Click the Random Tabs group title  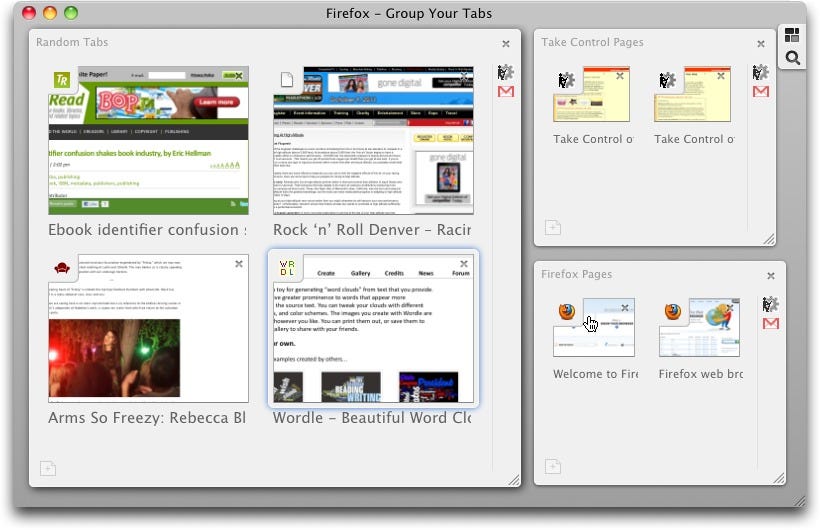click(72, 42)
